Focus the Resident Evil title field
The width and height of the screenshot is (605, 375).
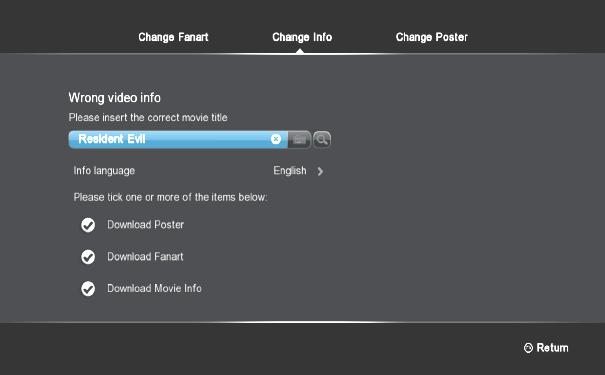point(178,139)
